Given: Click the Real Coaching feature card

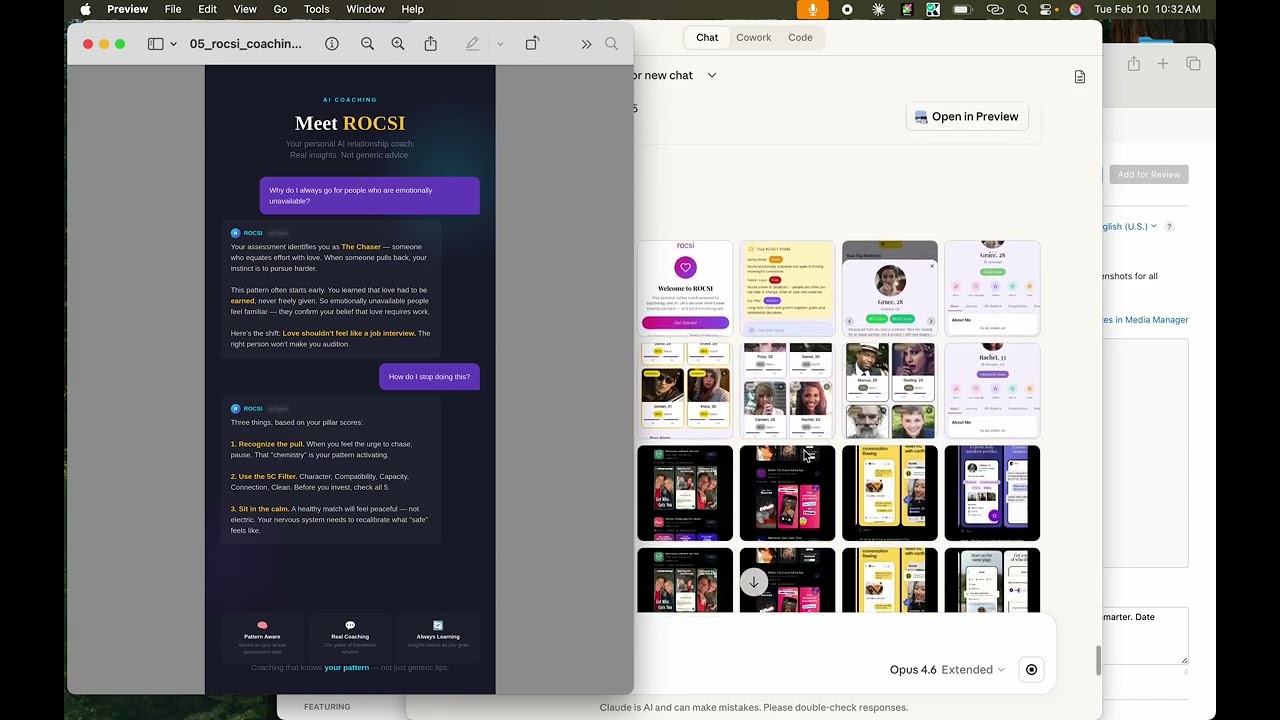Looking at the screenshot, I should (350, 637).
